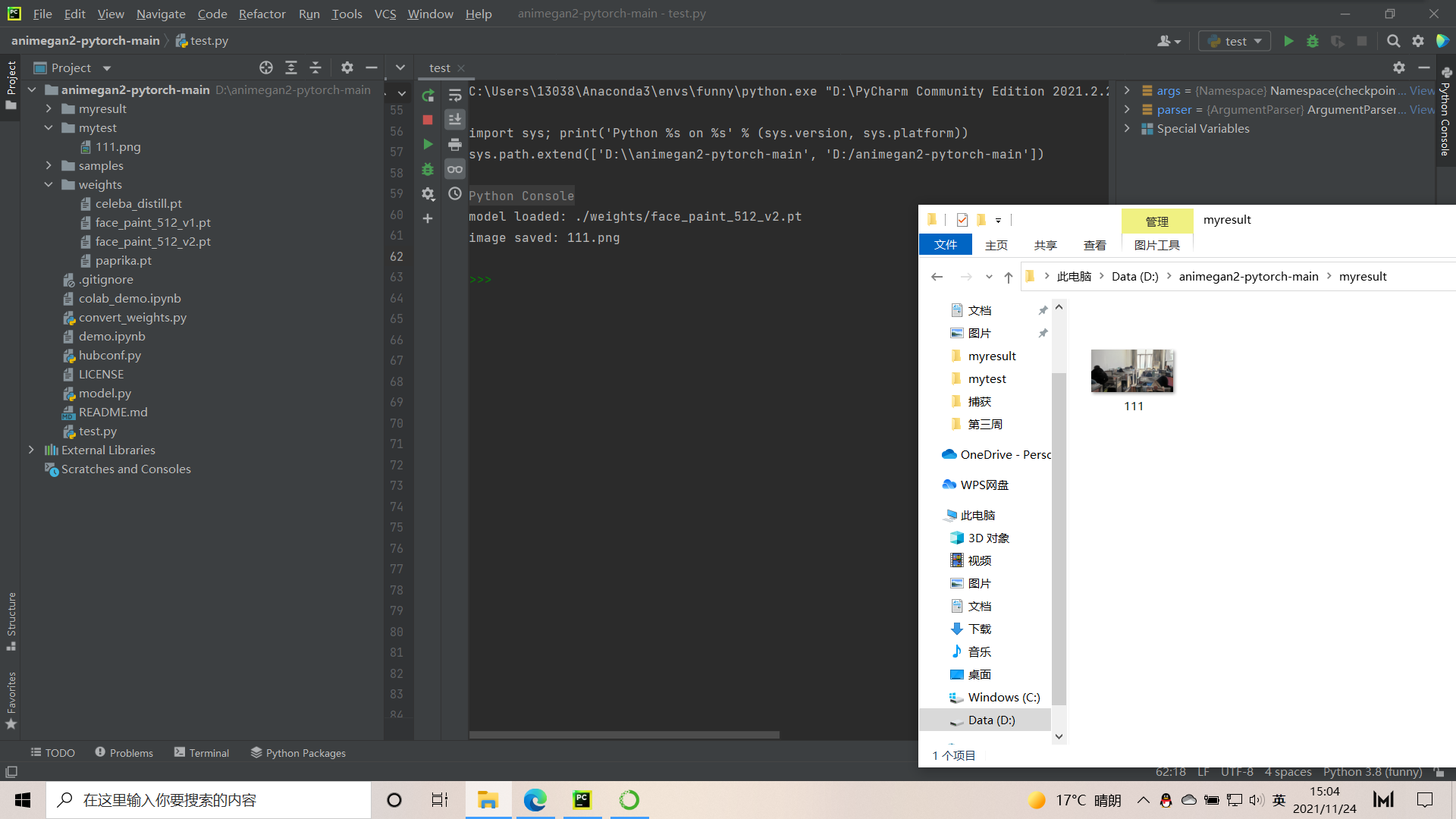The image size is (1456, 819).
Task: Stop the console with the red square
Action: pyautogui.click(x=428, y=120)
